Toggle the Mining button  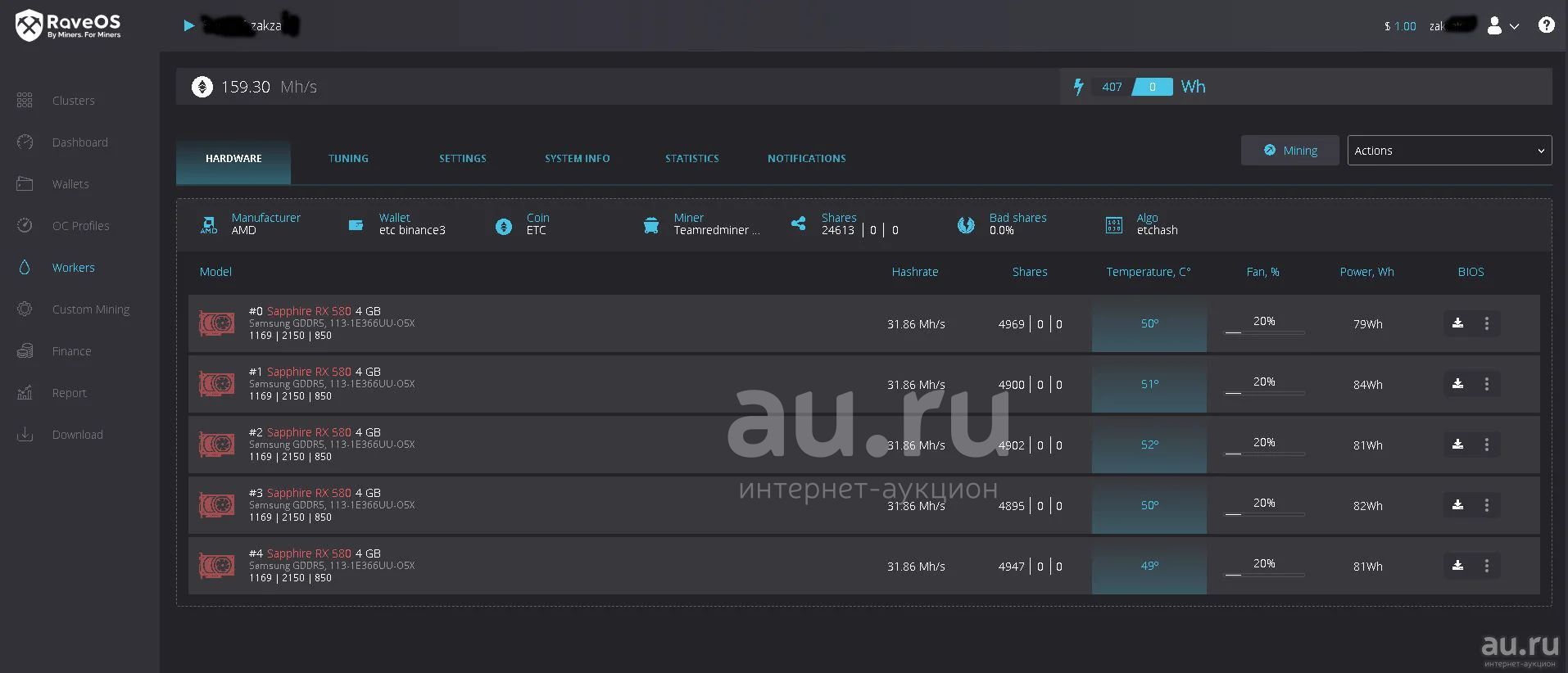[x=1289, y=151]
